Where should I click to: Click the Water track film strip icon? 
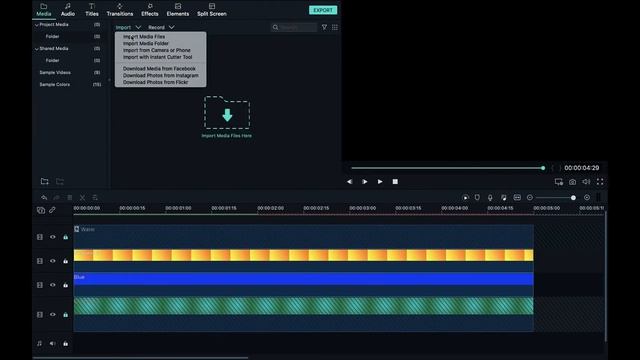40,237
